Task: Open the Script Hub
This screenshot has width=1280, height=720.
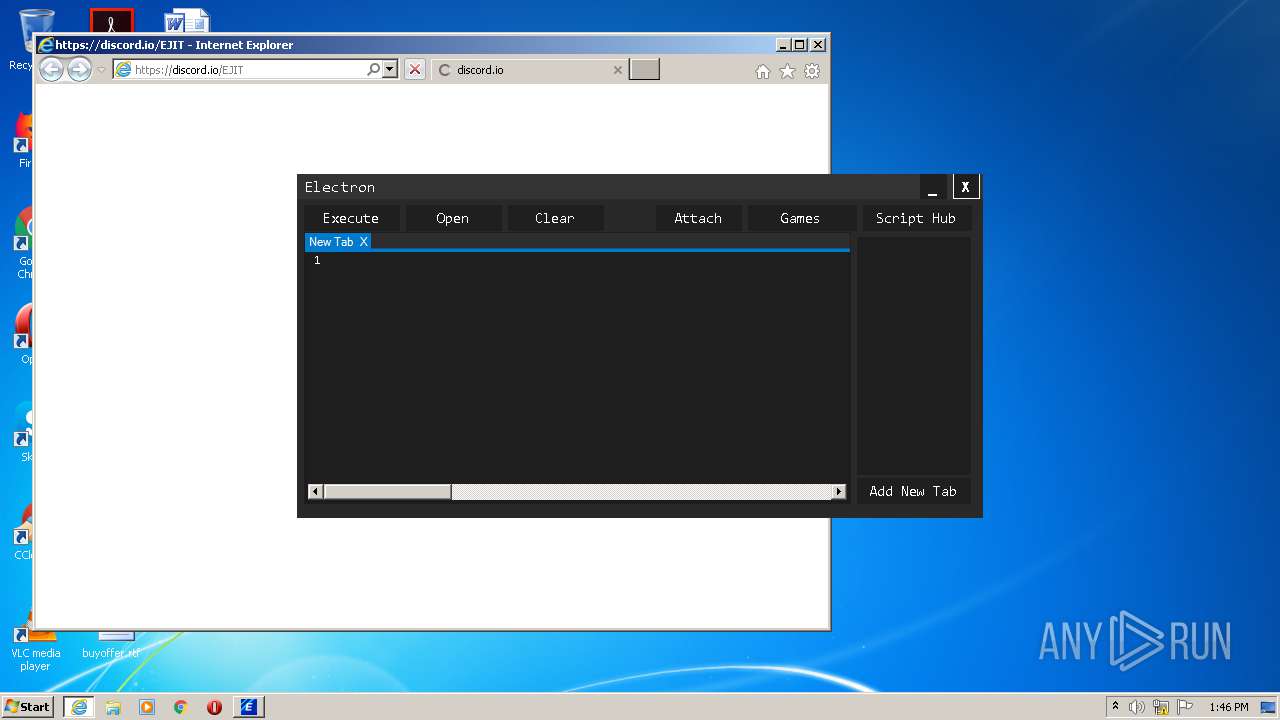Action: tap(916, 218)
